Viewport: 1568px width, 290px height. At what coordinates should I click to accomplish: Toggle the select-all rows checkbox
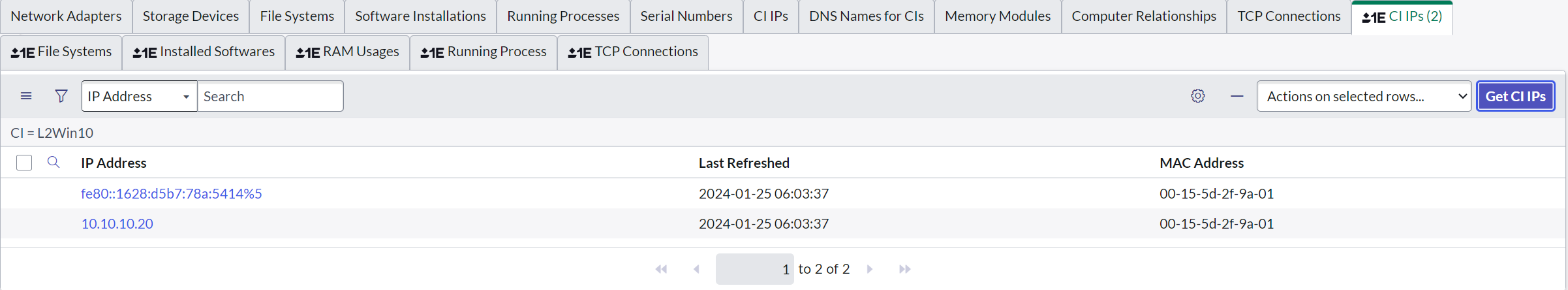click(x=24, y=163)
